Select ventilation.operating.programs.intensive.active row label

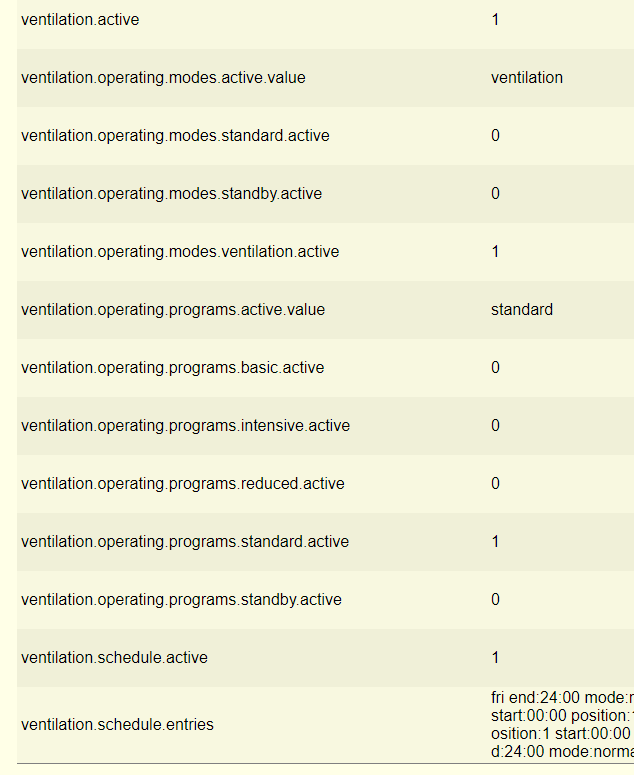pos(185,426)
